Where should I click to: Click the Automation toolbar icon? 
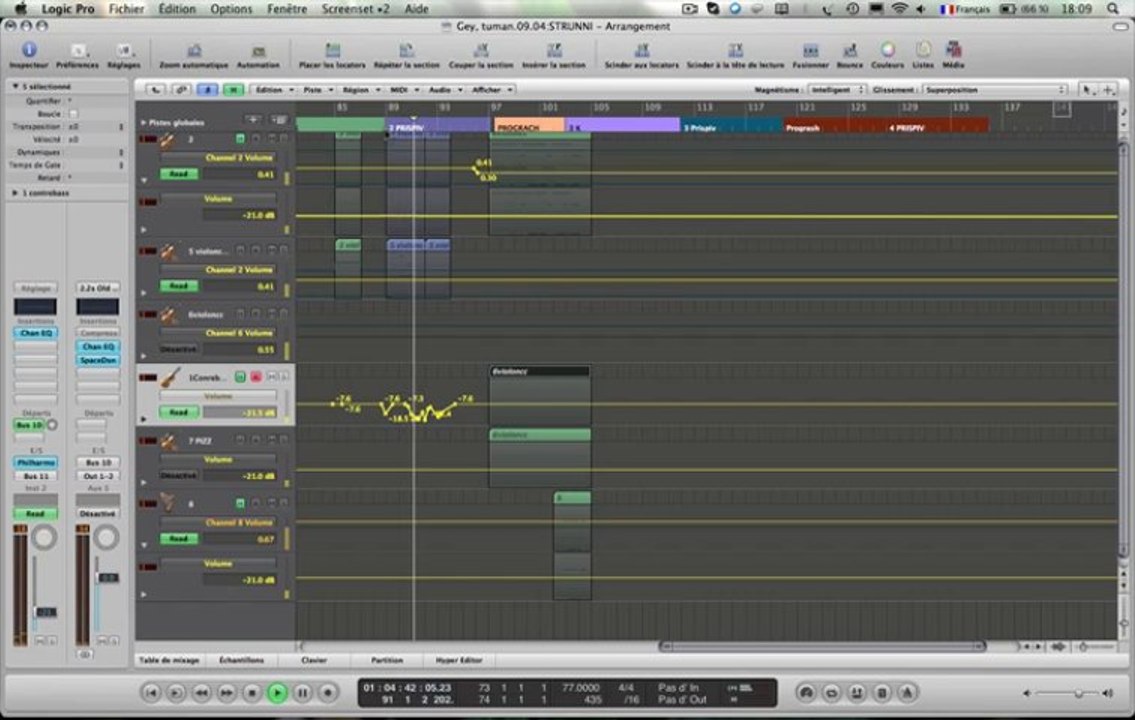258,51
